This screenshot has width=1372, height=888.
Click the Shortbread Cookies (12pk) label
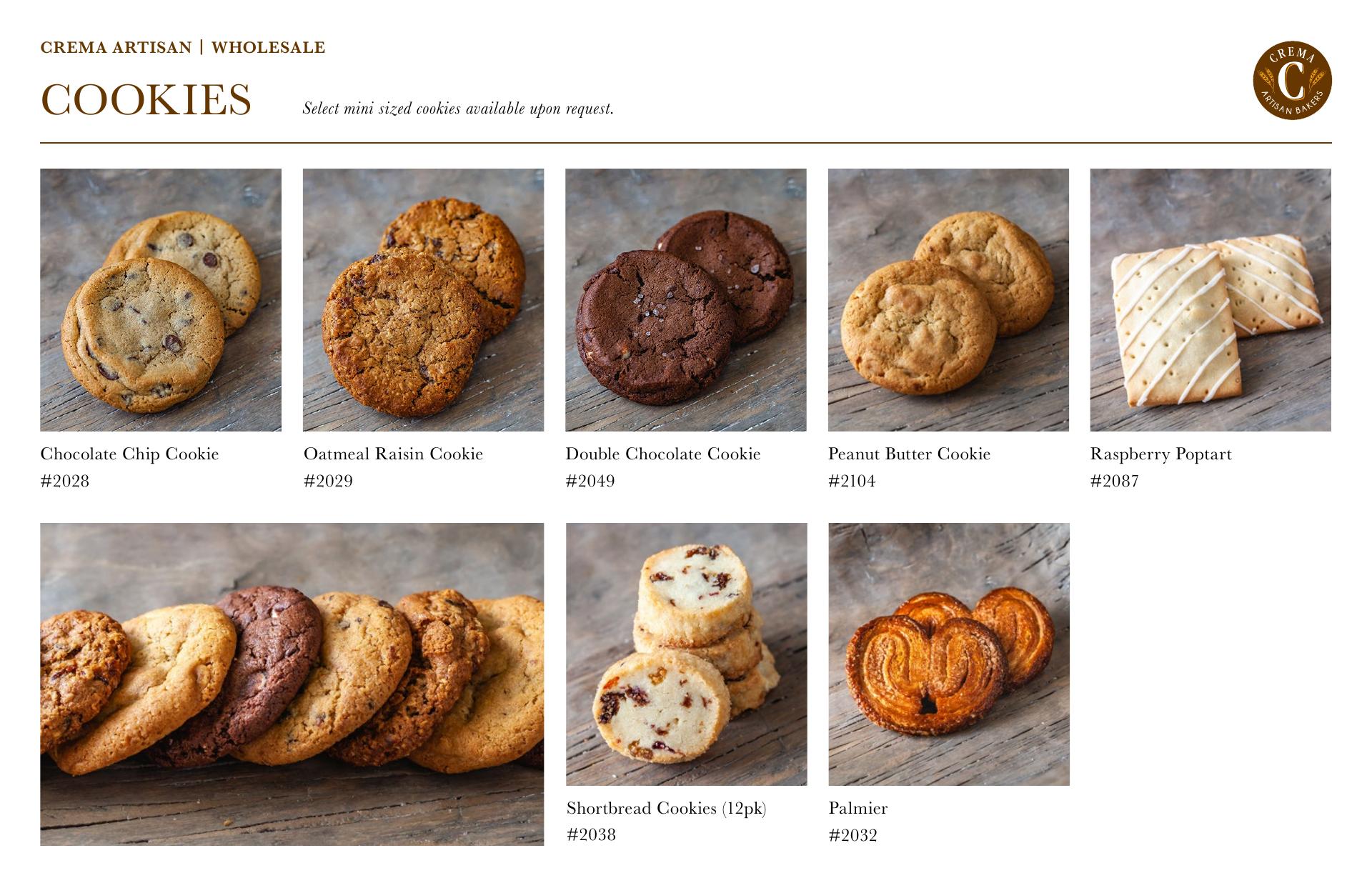tap(667, 809)
